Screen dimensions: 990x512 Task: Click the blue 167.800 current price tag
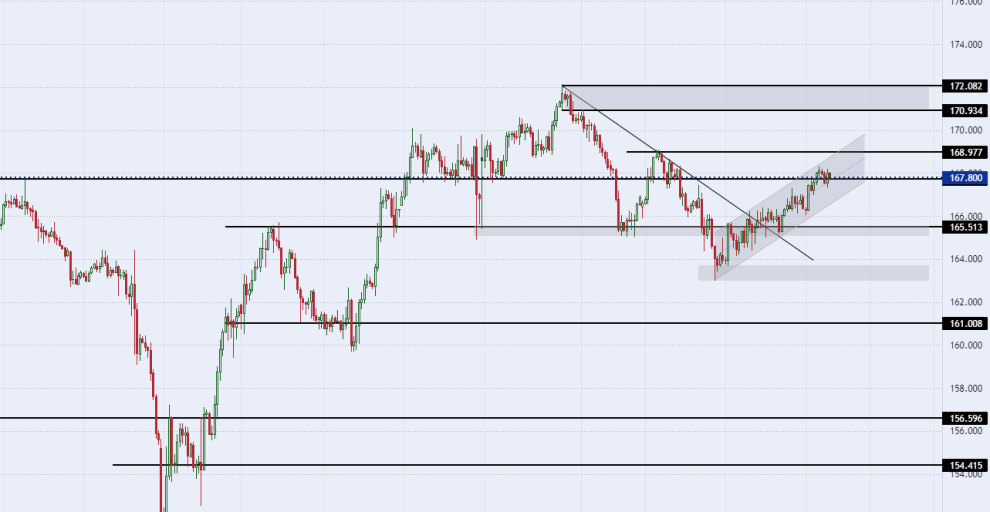[963, 178]
